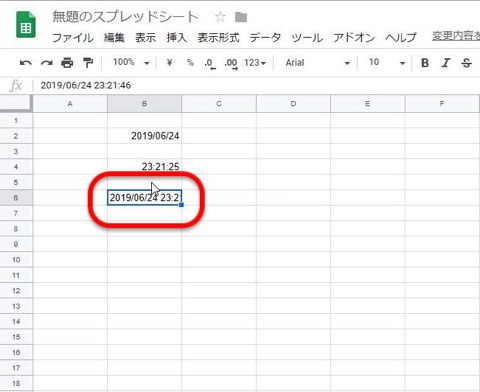Select row 2 header
This screenshot has width=480, height=392.
(x=16, y=136)
